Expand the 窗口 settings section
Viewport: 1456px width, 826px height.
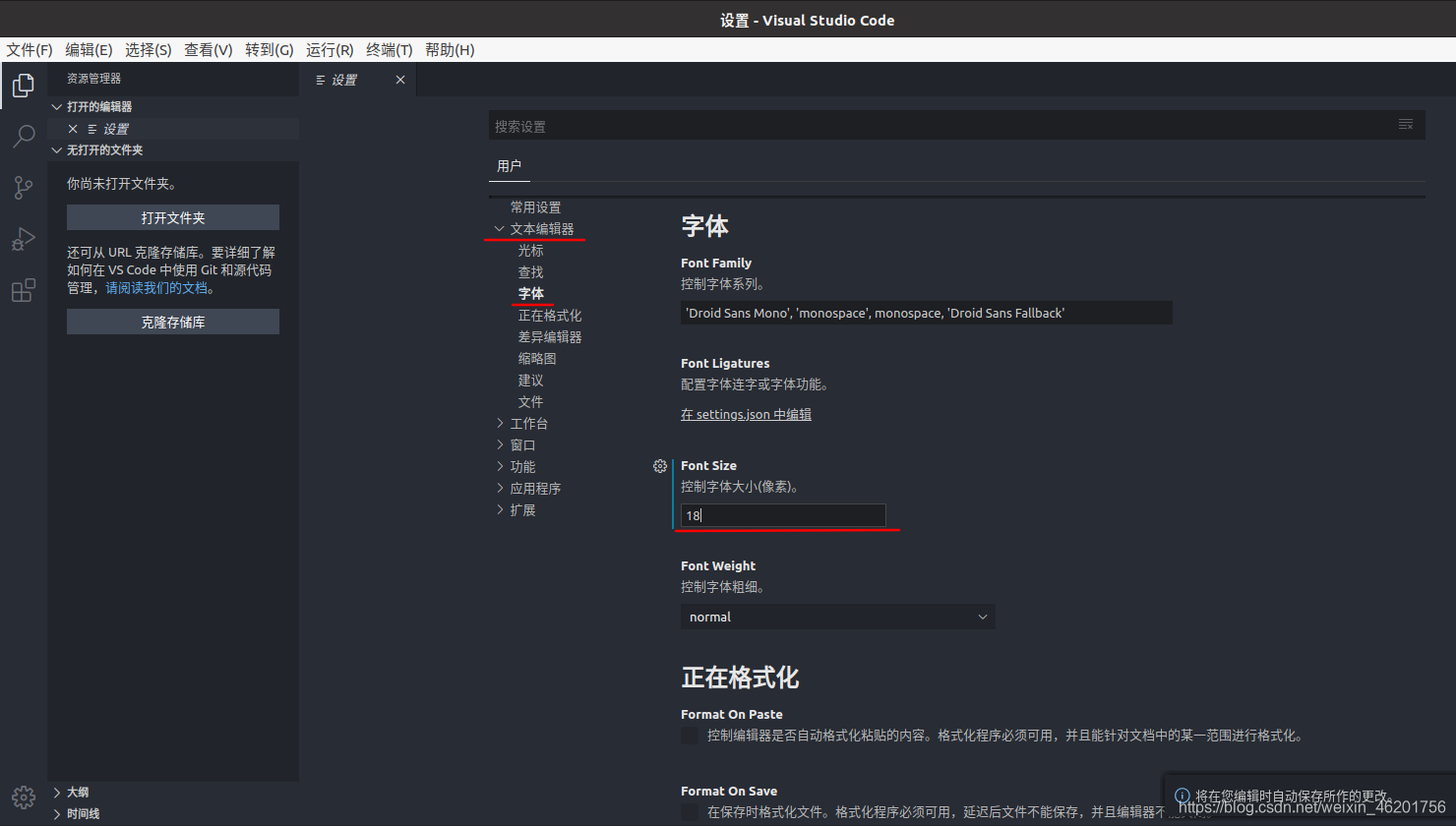(500, 445)
